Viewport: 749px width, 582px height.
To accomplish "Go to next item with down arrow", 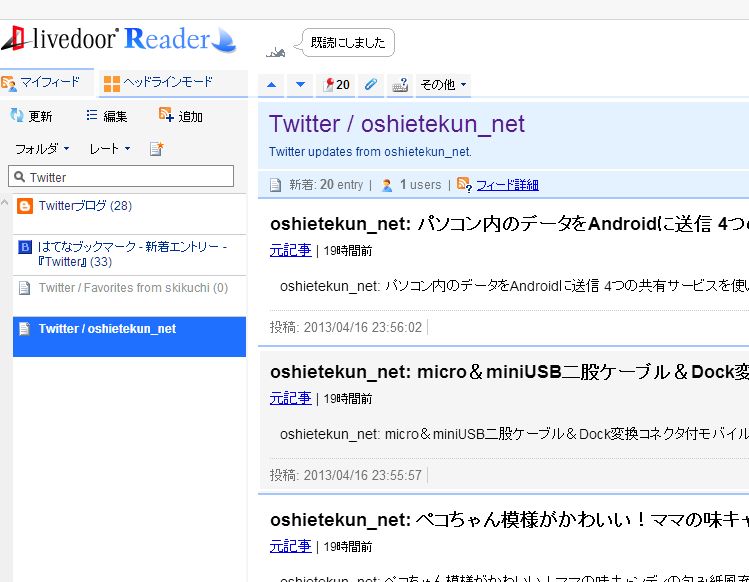I will [x=300, y=85].
